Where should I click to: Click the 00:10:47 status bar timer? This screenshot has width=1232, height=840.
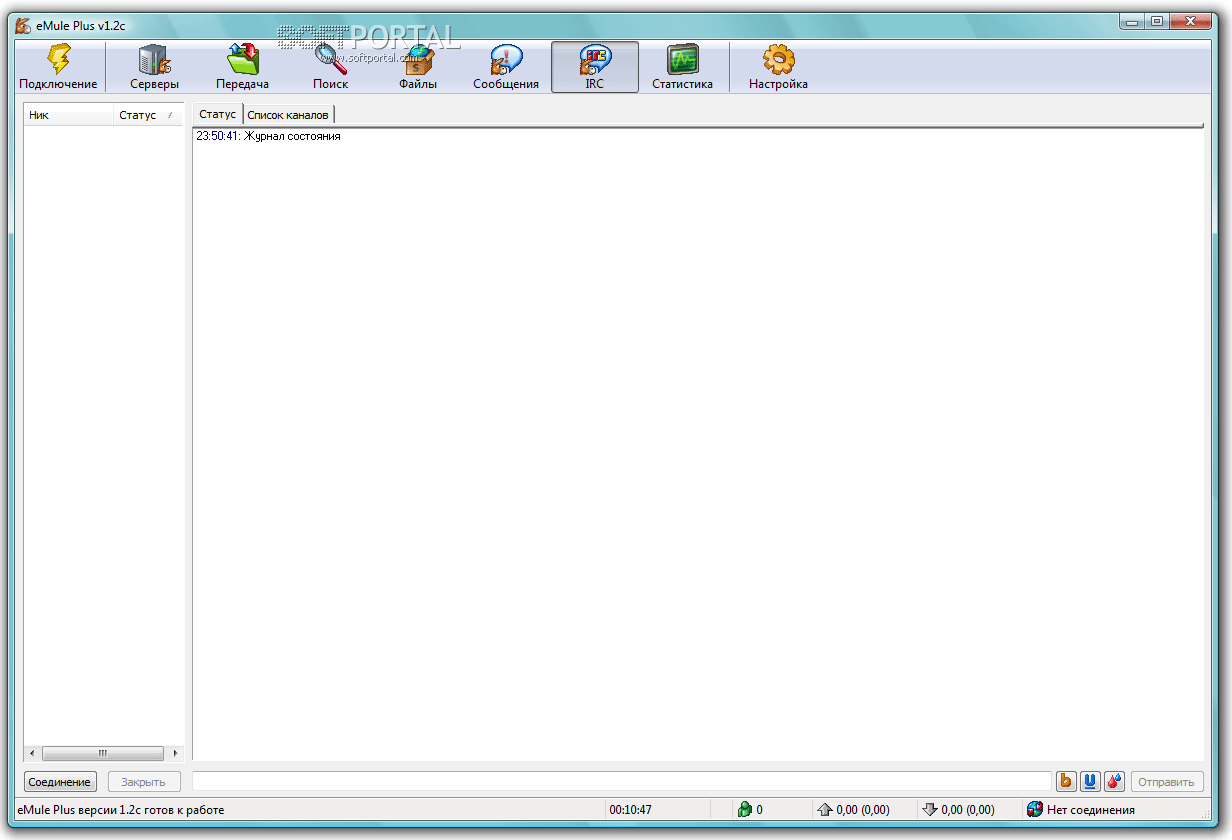[631, 810]
